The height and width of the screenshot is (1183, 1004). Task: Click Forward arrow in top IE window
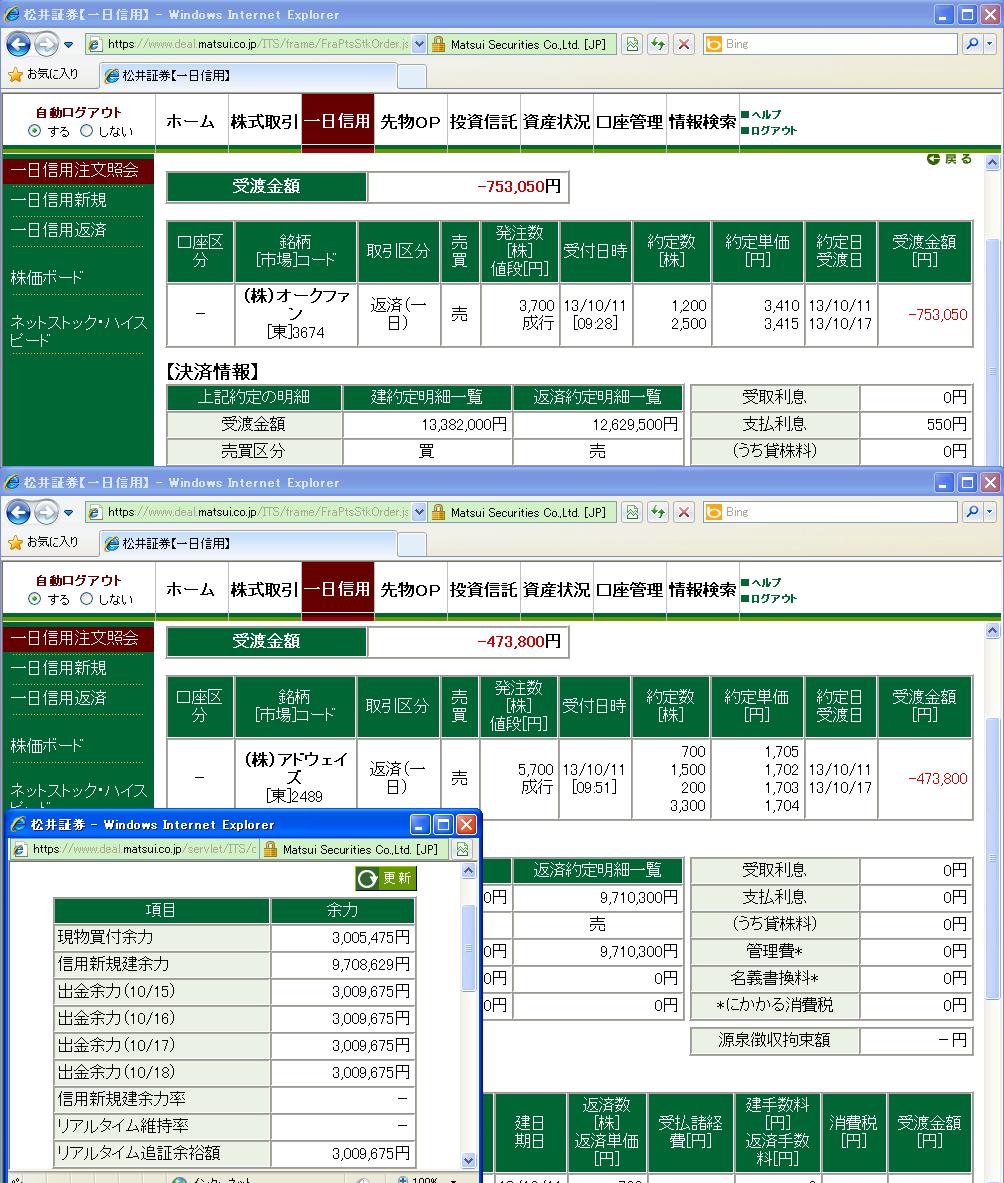(x=46, y=45)
